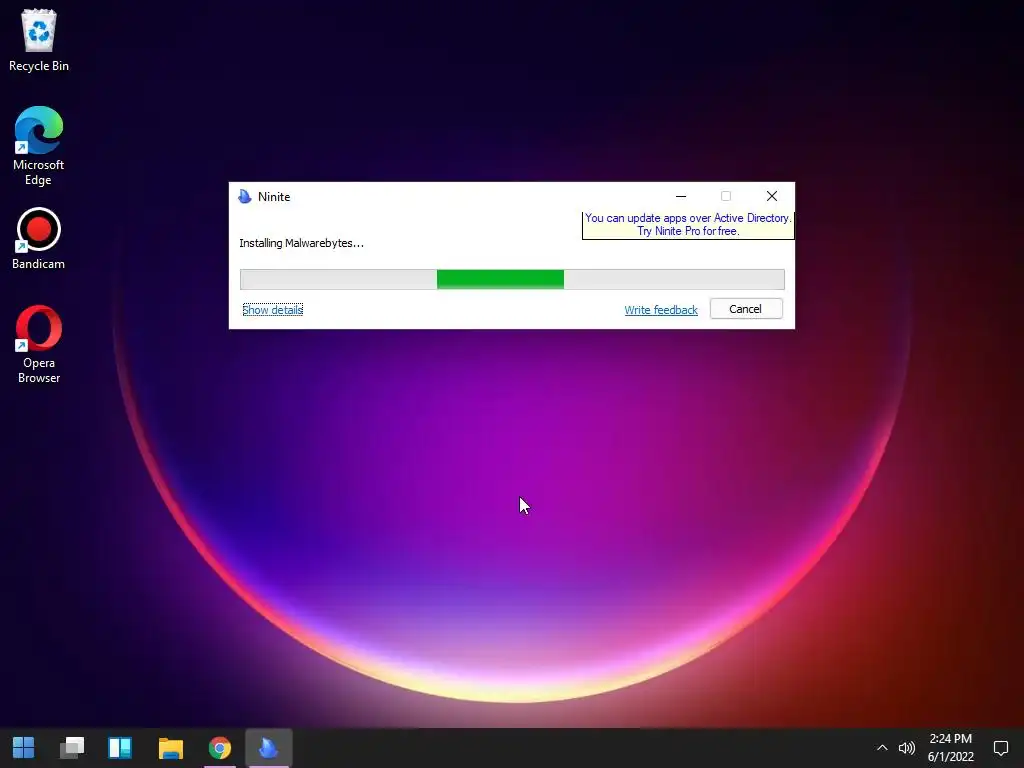Minimize the Ninite window
The width and height of the screenshot is (1024, 768).
click(681, 196)
